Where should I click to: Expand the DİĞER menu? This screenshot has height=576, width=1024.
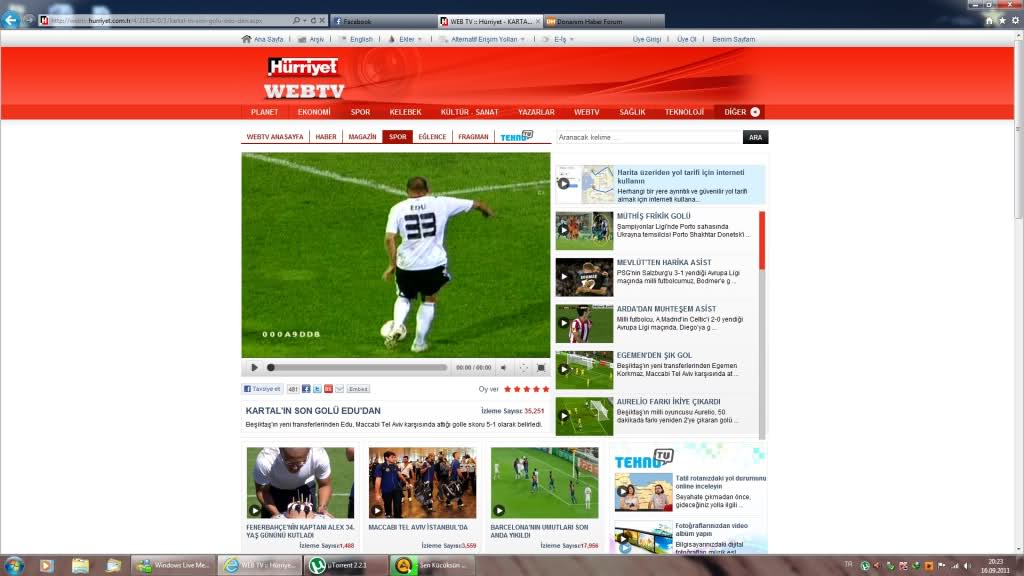pyautogui.click(x=741, y=112)
